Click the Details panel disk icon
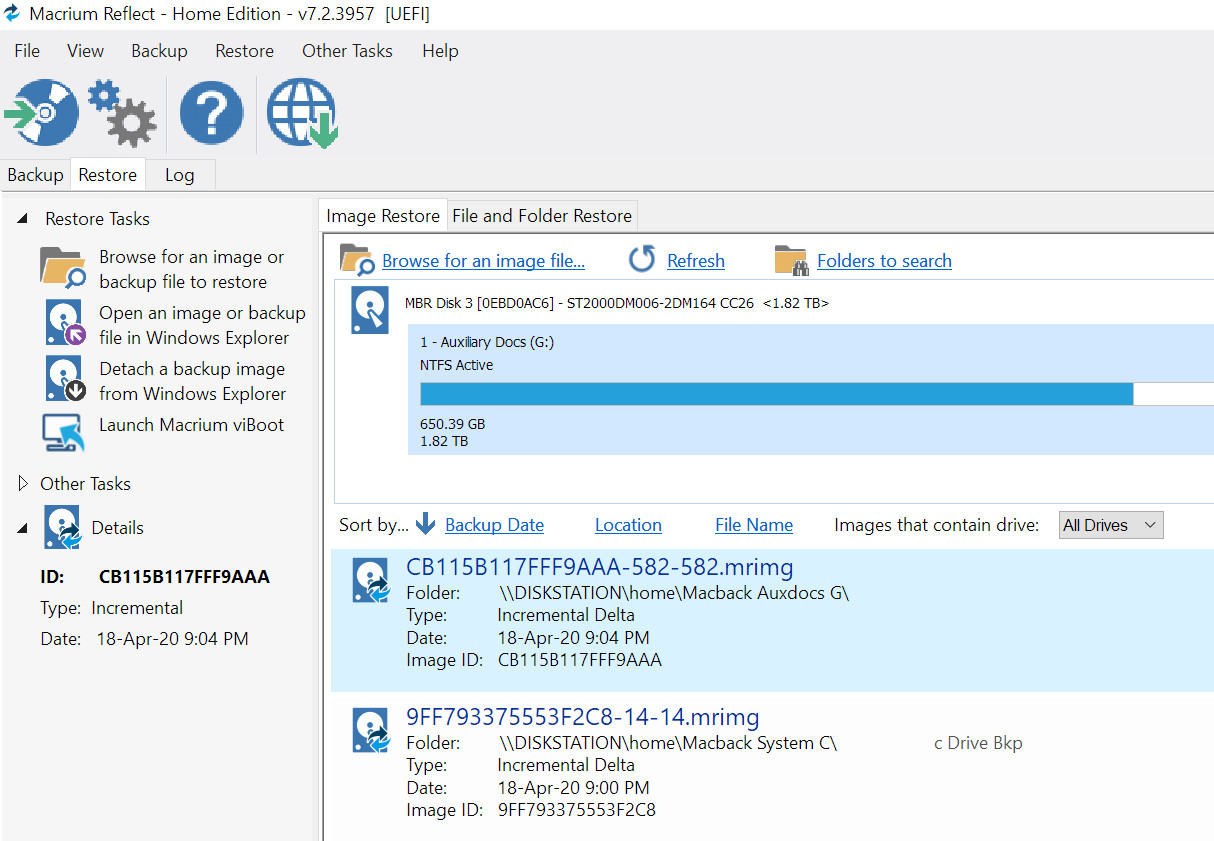Screen dimensions: 1214x841 pyautogui.click(x=62, y=527)
